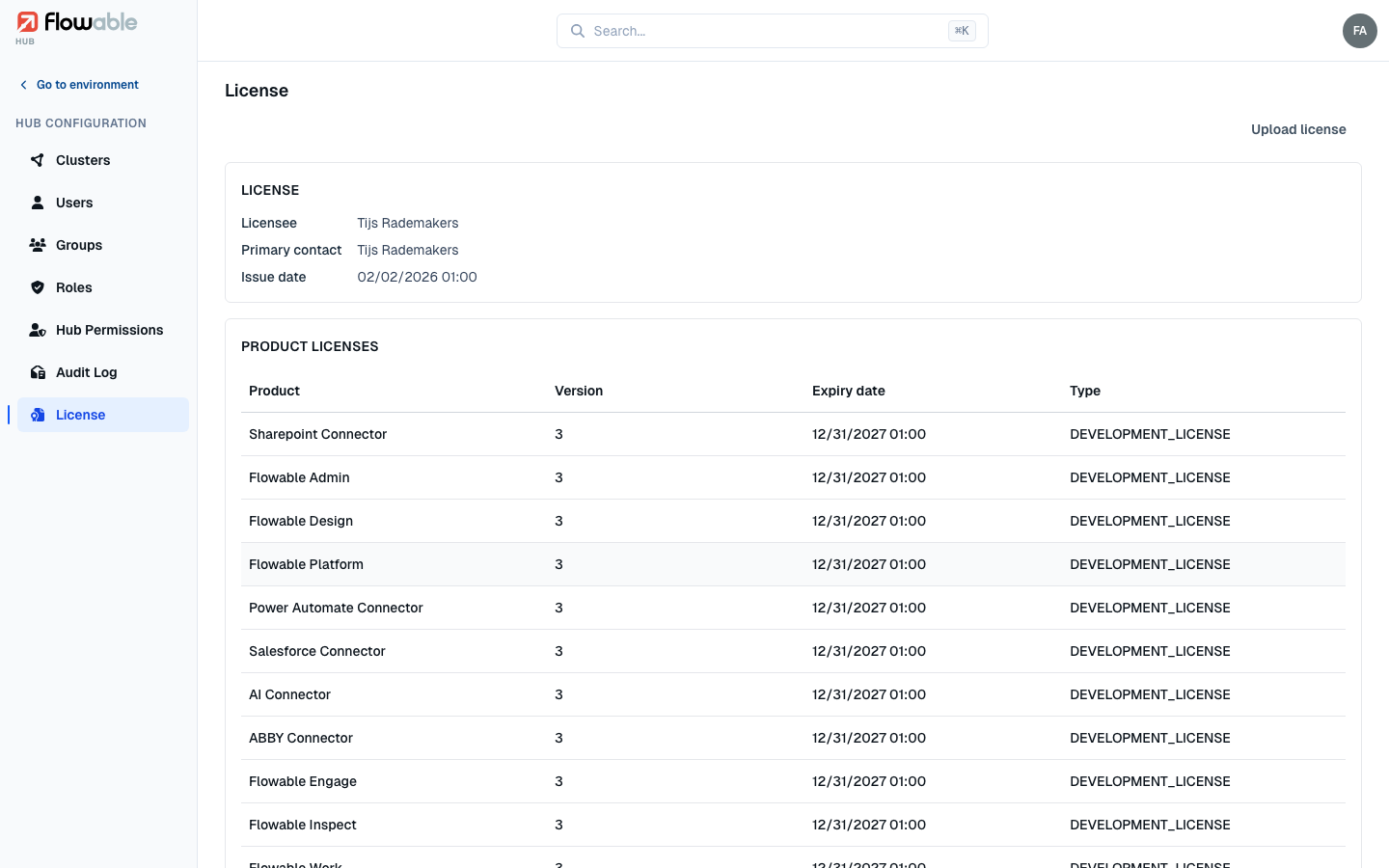
Task: Click the magnifier icon in search bar
Action: [x=578, y=31]
